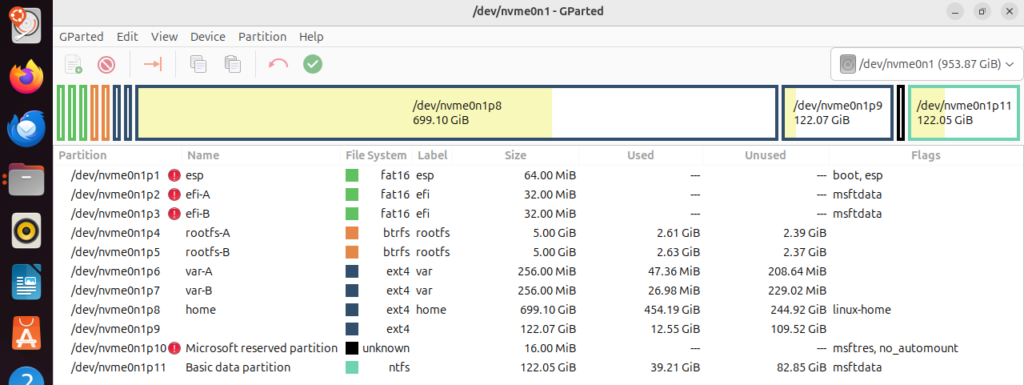The height and width of the screenshot is (385, 1024).
Task: Click the Resize/Move toolbar icon
Action: point(153,64)
